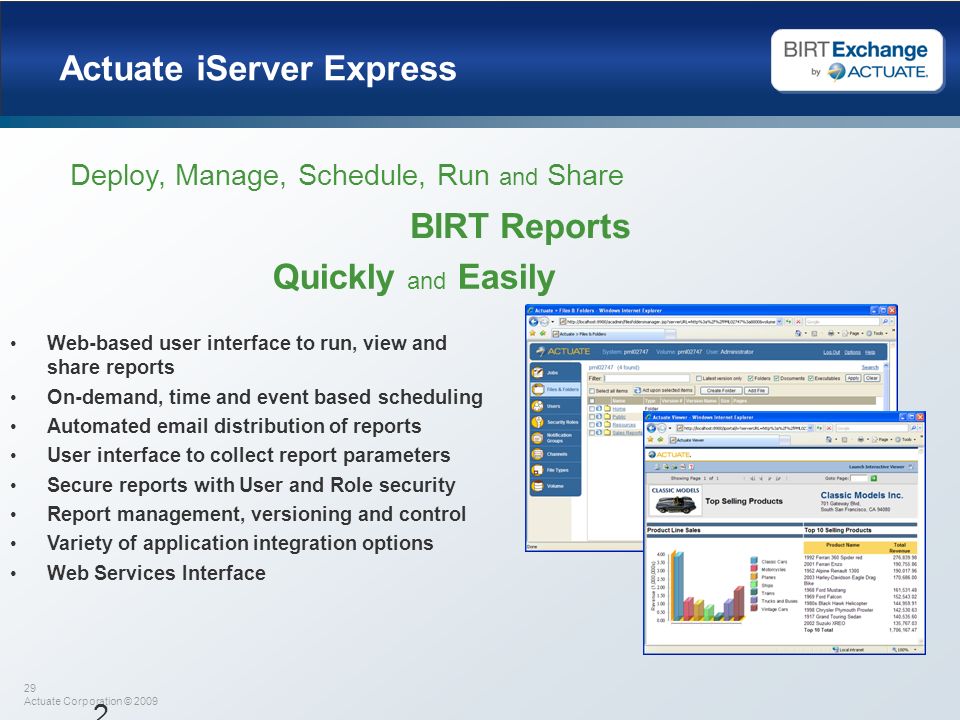Check the Sales Reports row checkbox

[592, 433]
